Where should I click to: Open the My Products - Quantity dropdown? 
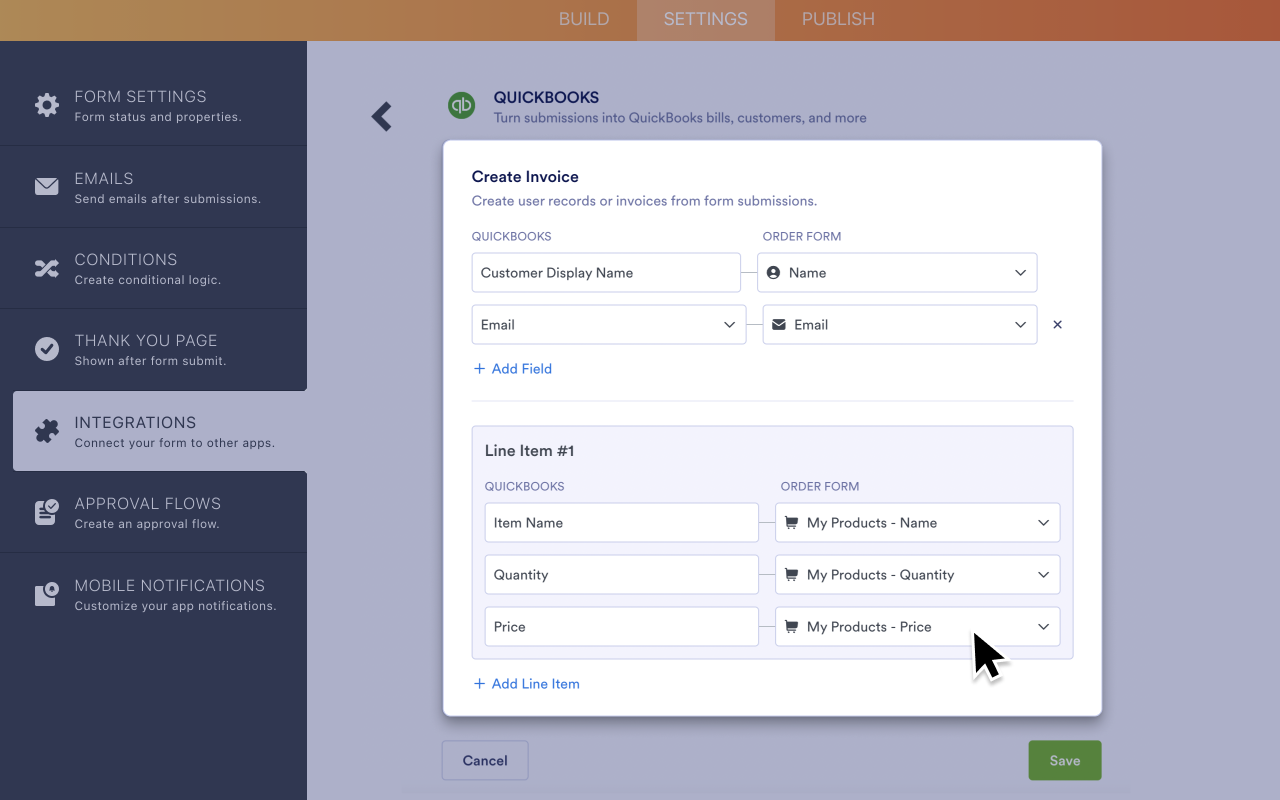(x=918, y=575)
